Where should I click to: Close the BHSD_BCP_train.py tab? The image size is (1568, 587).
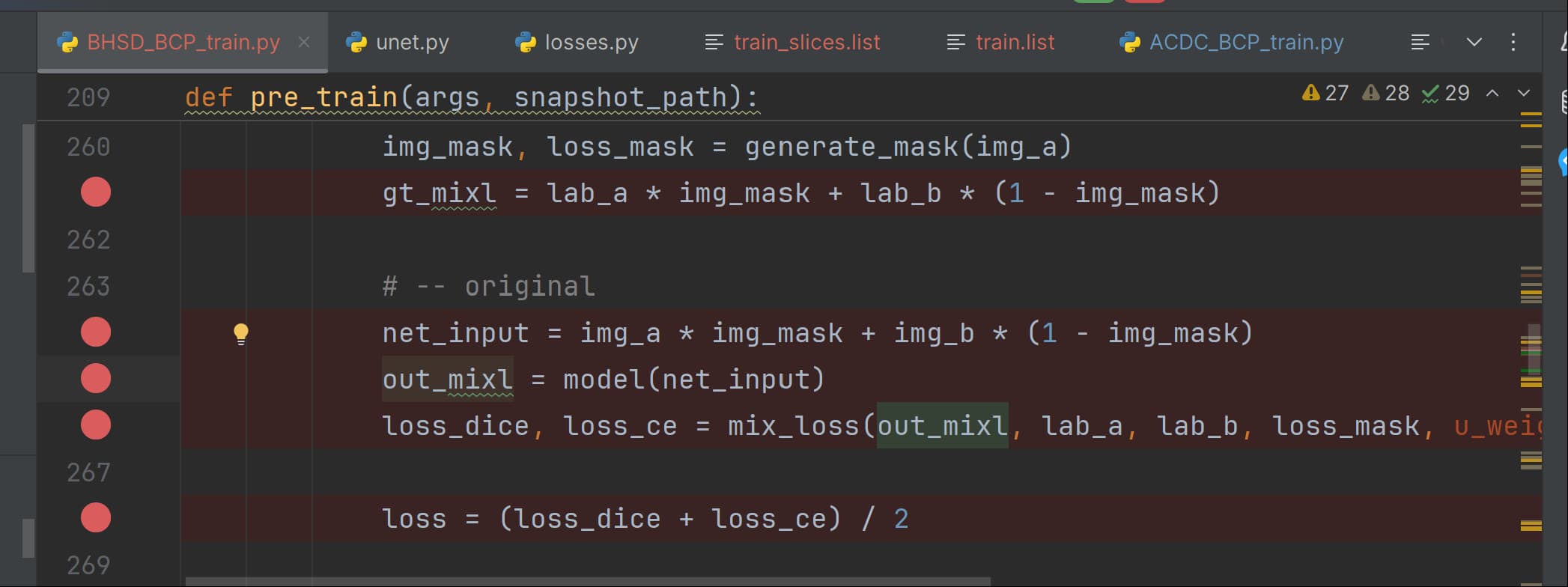pyautogui.click(x=304, y=42)
